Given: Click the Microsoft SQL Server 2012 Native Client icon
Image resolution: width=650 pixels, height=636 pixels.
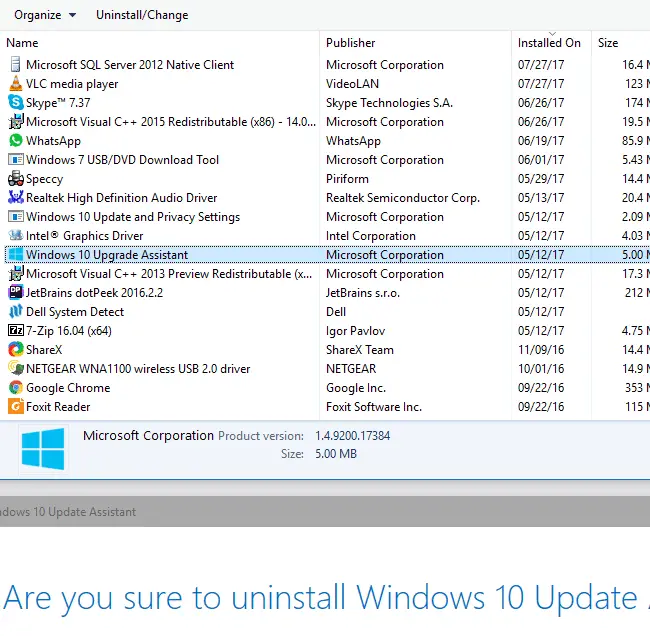Looking at the screenshot, I should click(16, 65).
